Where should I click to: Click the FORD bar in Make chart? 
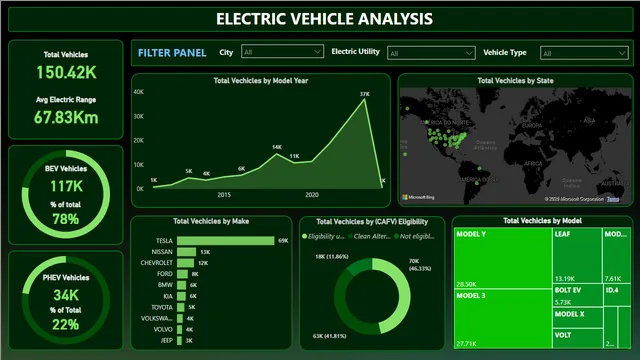click(x=182, y=274)
